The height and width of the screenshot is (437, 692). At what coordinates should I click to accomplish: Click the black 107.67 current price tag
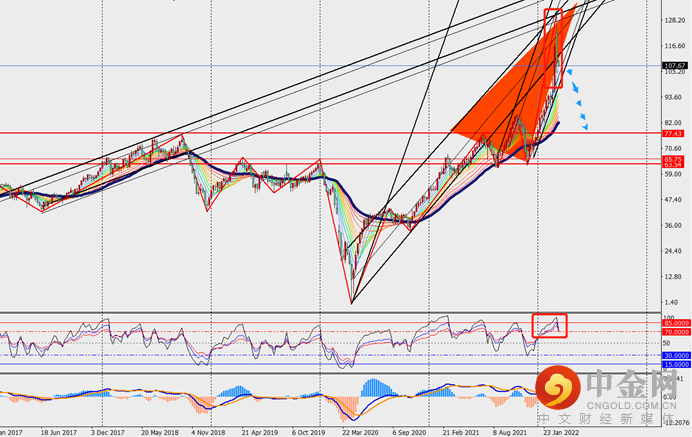click(675, 66)
